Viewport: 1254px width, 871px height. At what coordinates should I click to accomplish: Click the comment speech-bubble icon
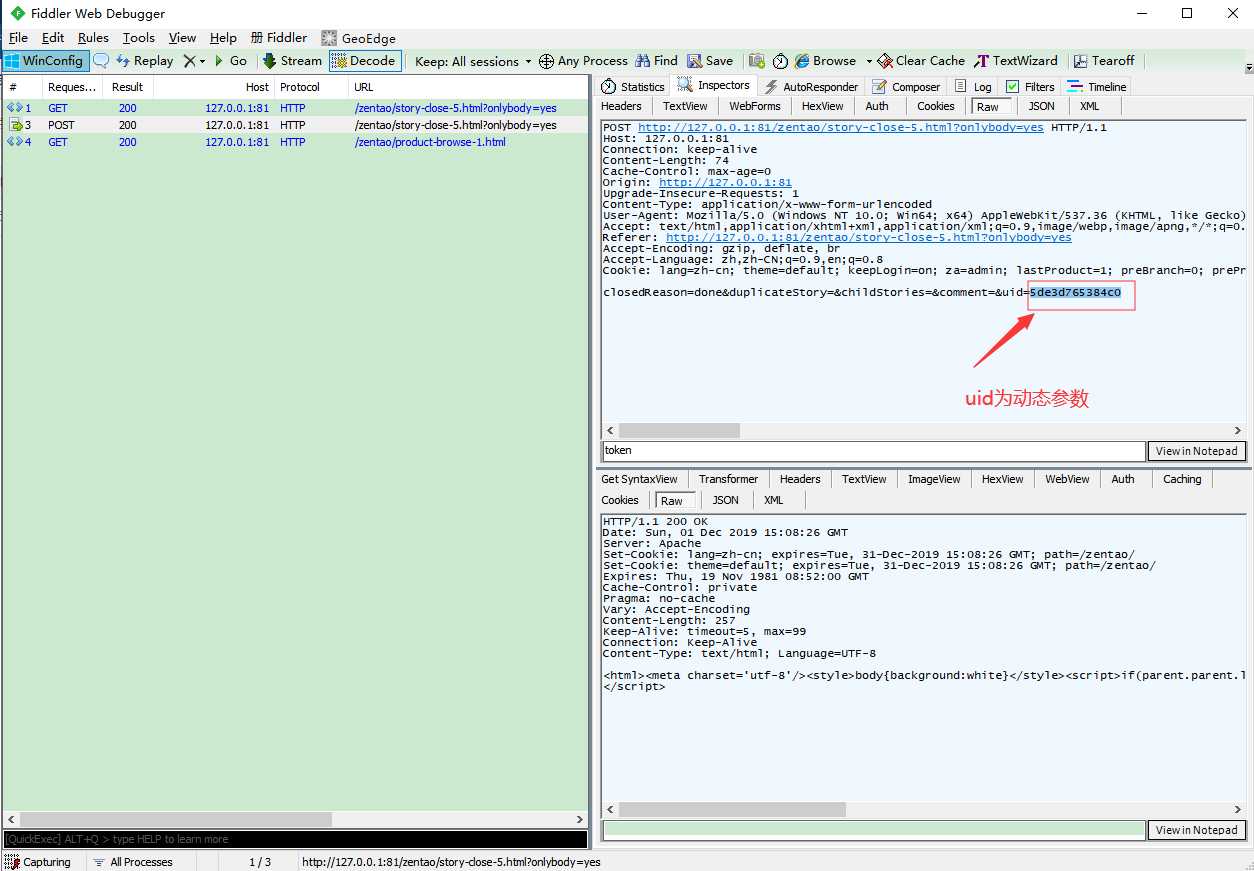pyautogui.click(x=101, y=61)
